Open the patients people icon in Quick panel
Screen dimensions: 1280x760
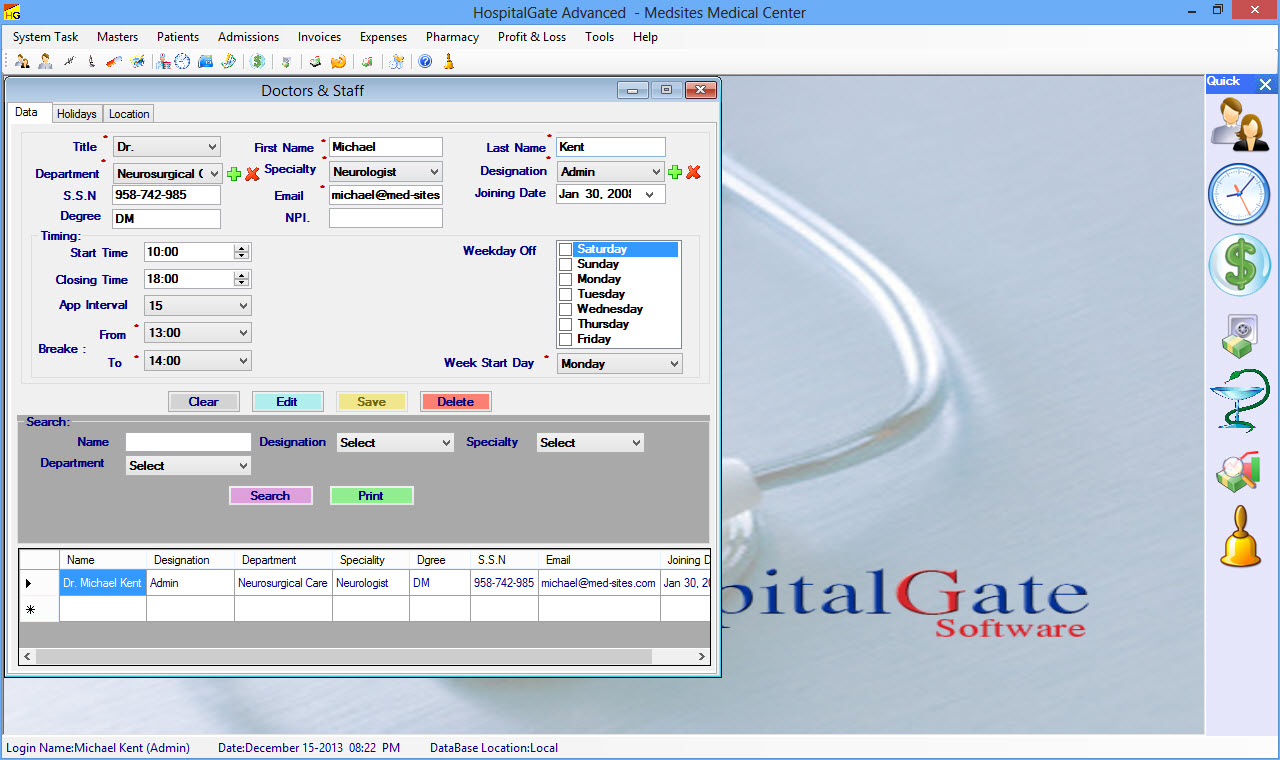point(1238,124)
